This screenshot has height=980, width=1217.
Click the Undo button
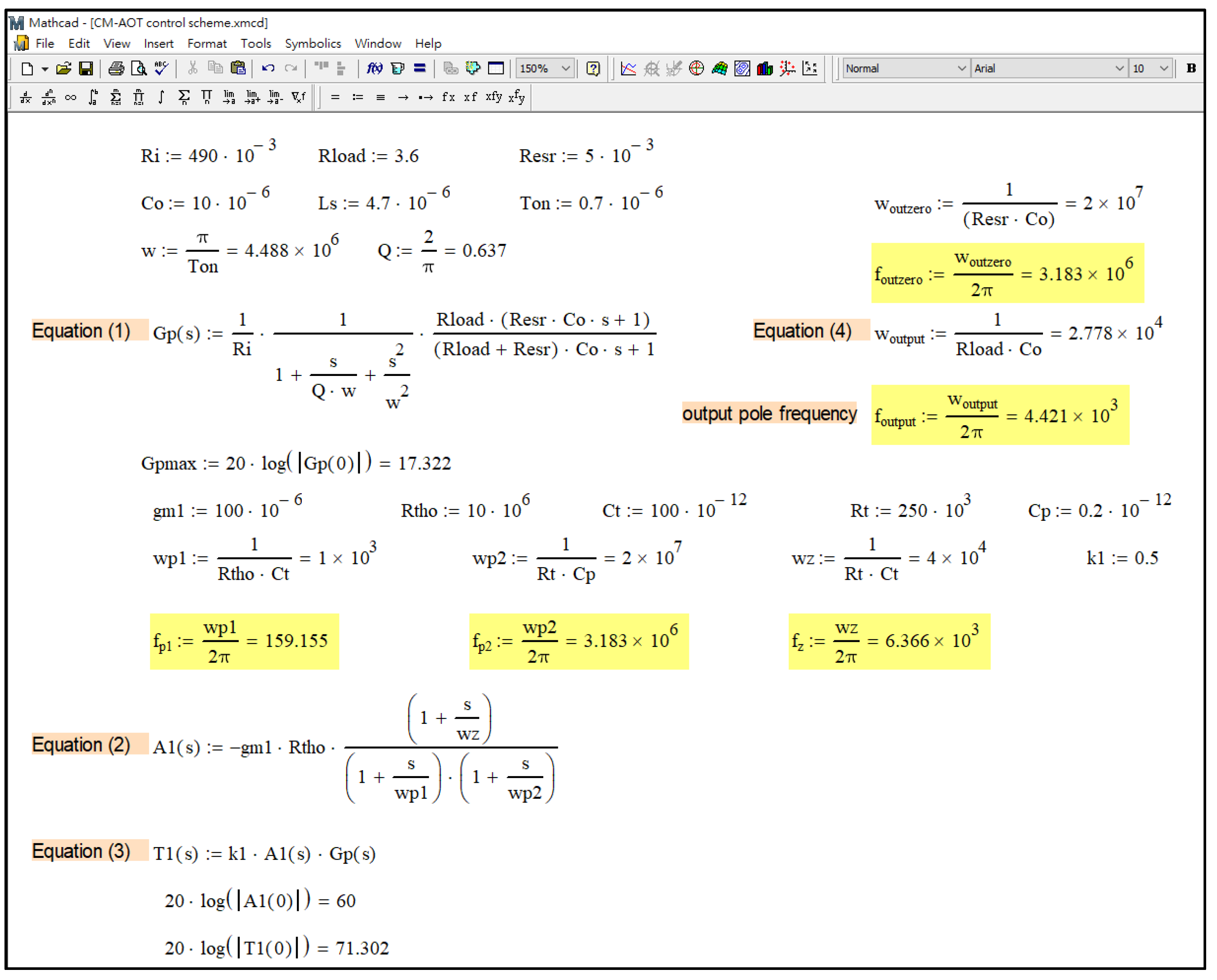[x=268, y=68]
